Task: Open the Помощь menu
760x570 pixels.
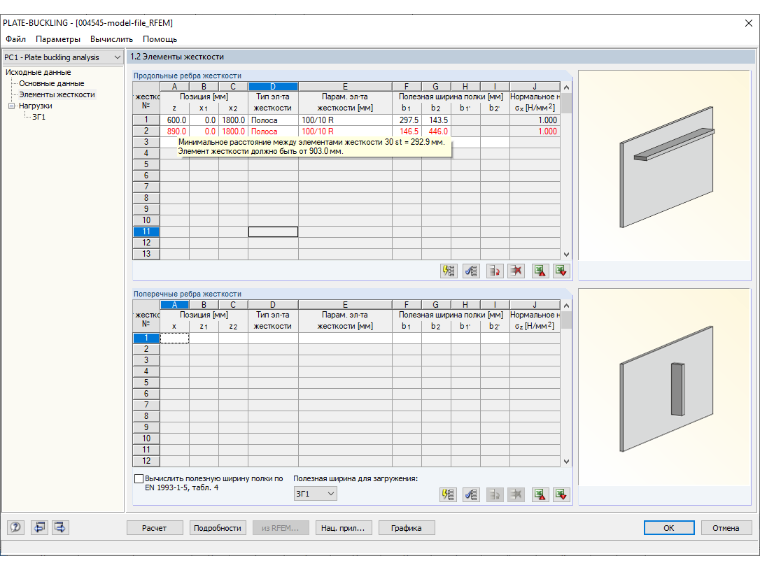Action: [159, 39]
